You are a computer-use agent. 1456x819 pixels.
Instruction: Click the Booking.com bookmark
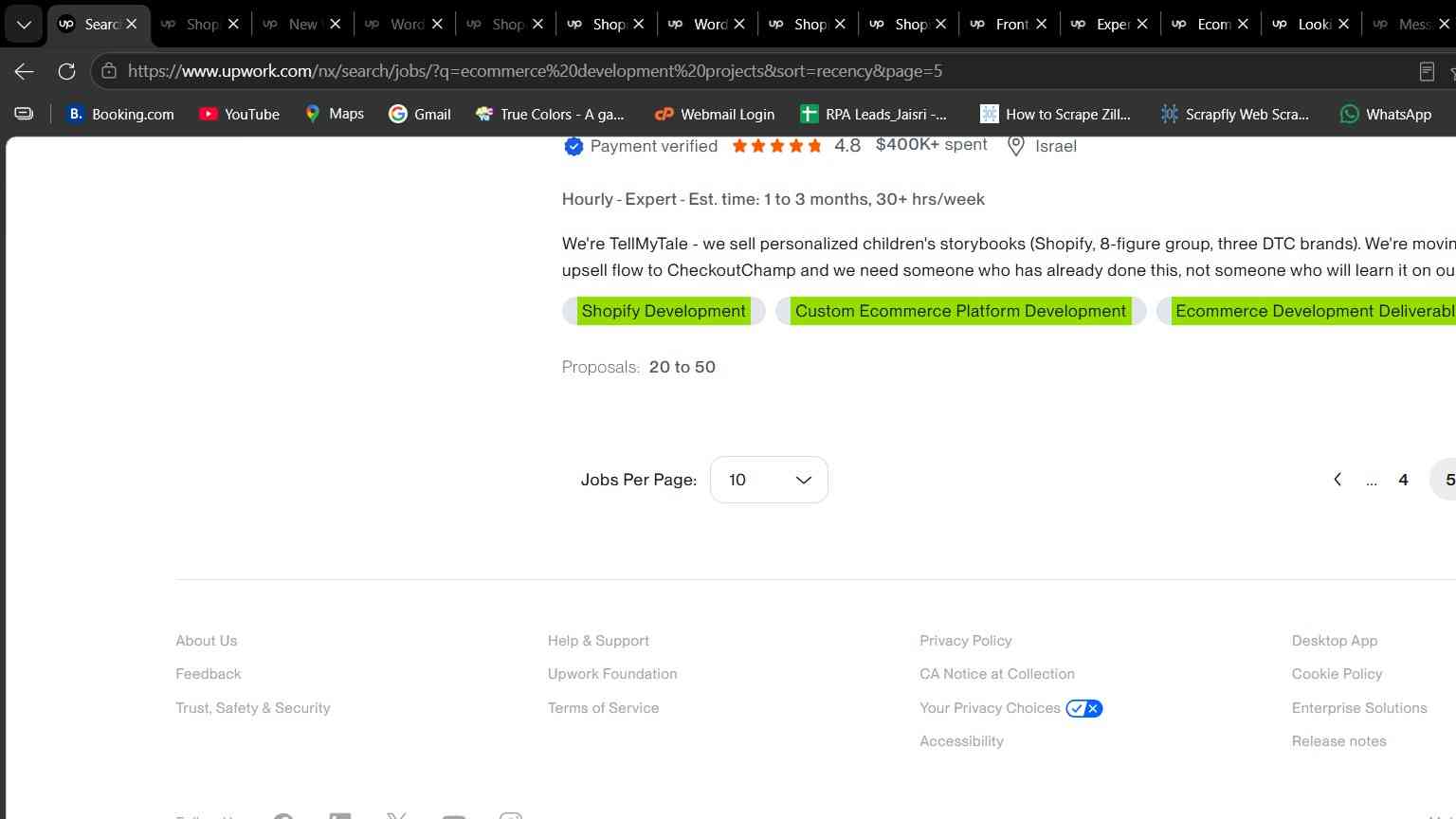pos(120,114)
